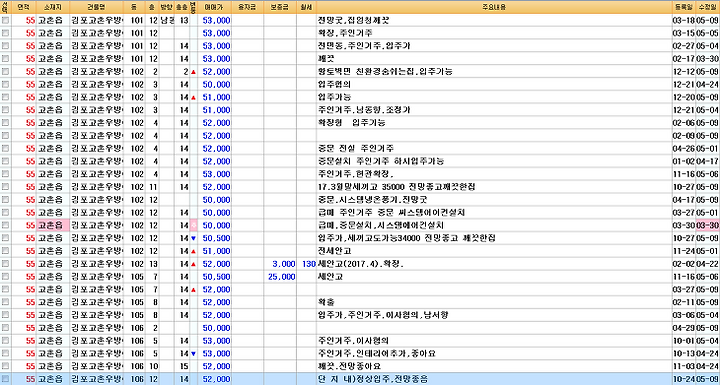Select the text 확장형 입주가능
720x385 pixels.
(x=352, y=123)
